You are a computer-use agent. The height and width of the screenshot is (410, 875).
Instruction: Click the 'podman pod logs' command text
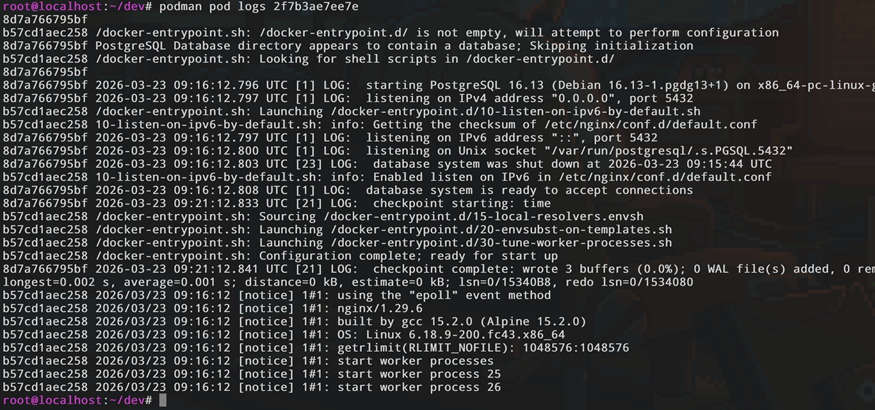pos(212,7)
